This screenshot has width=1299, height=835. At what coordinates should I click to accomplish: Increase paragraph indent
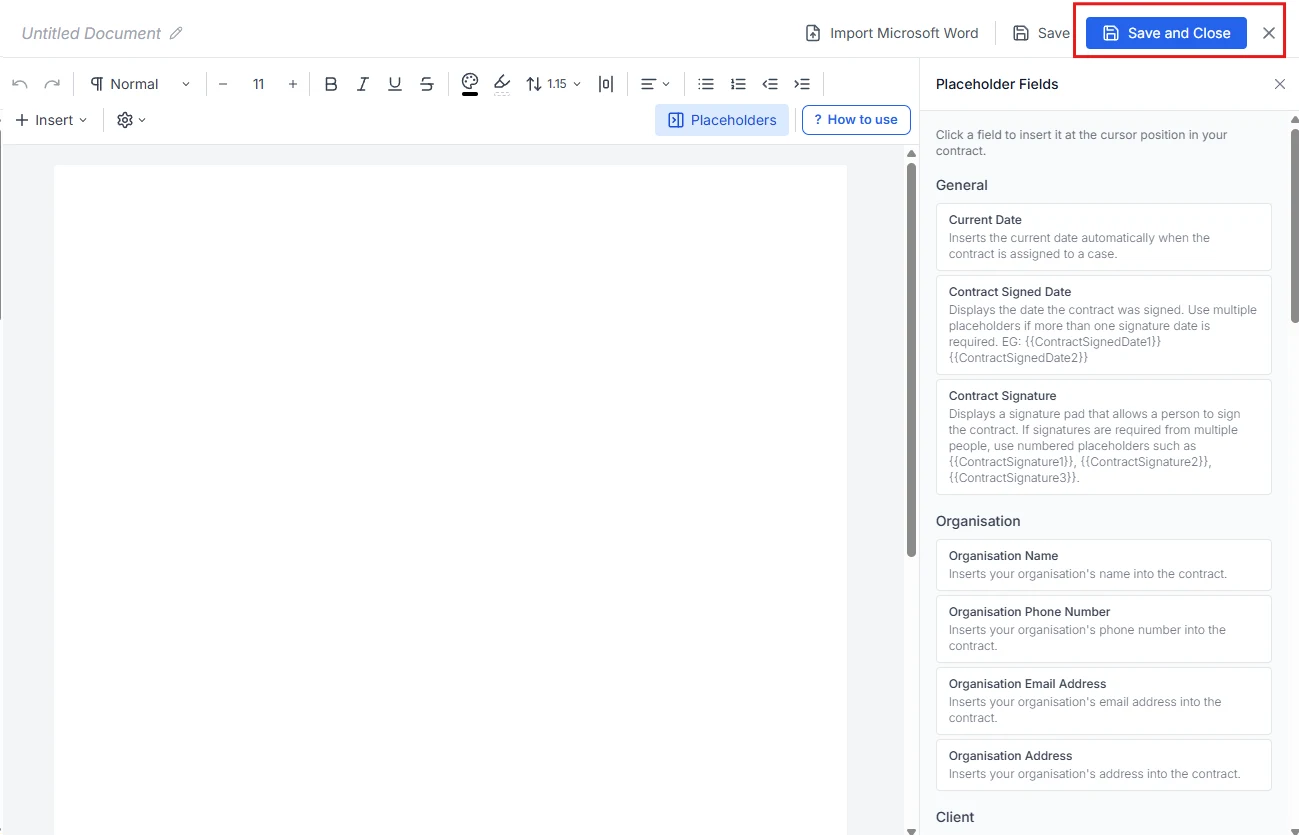802,84
